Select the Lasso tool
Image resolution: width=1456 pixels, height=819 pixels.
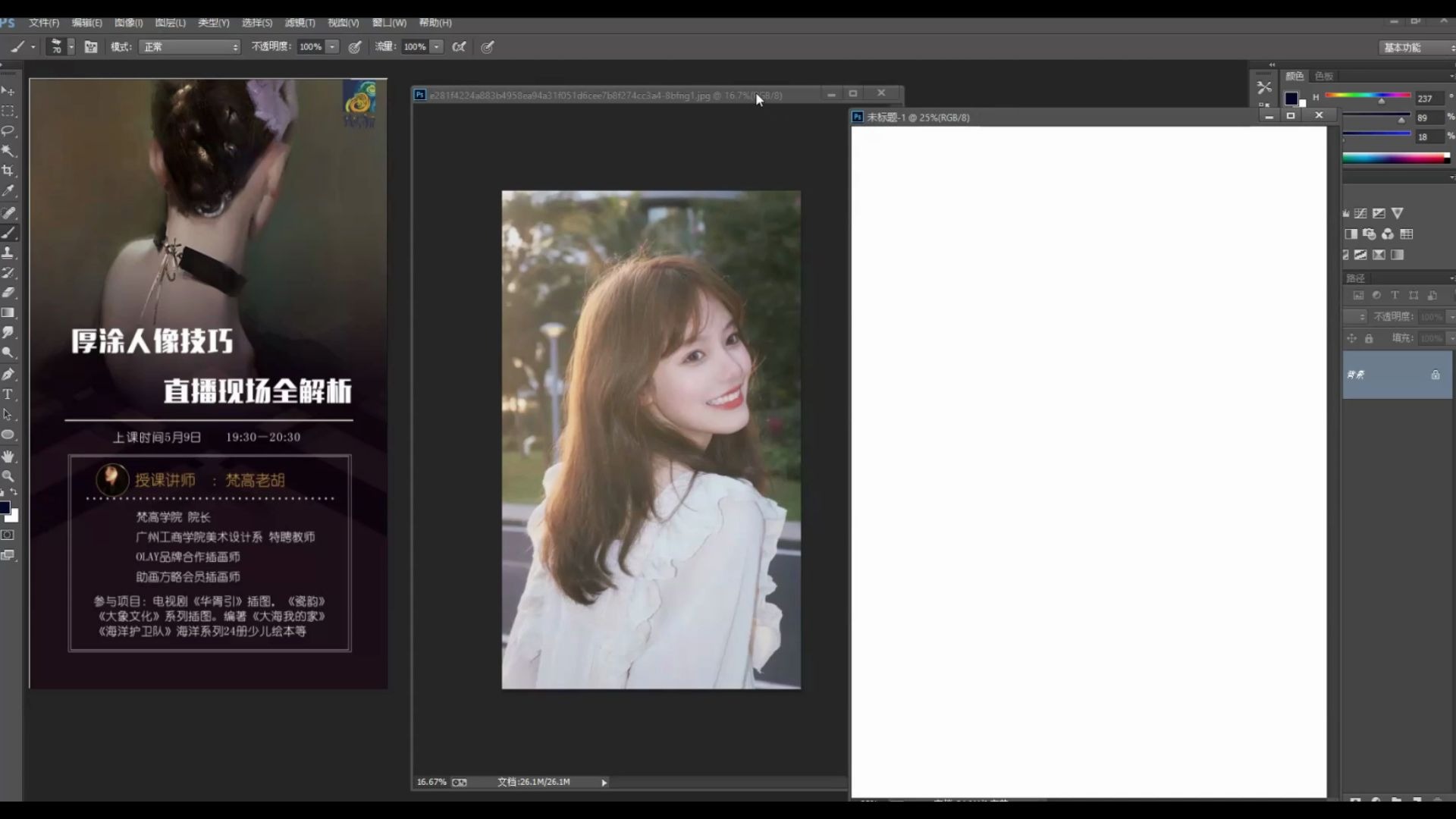click(8, 131)
